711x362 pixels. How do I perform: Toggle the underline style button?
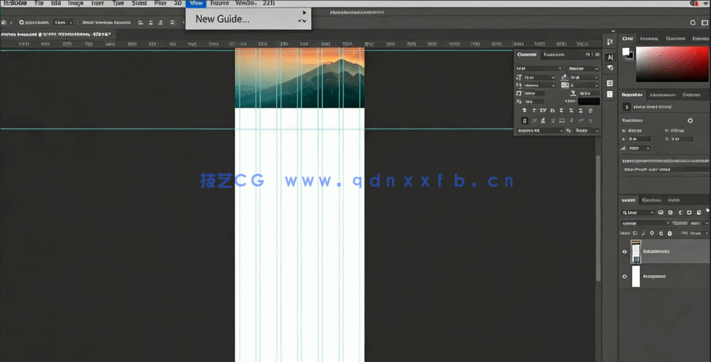click(580, 110)
